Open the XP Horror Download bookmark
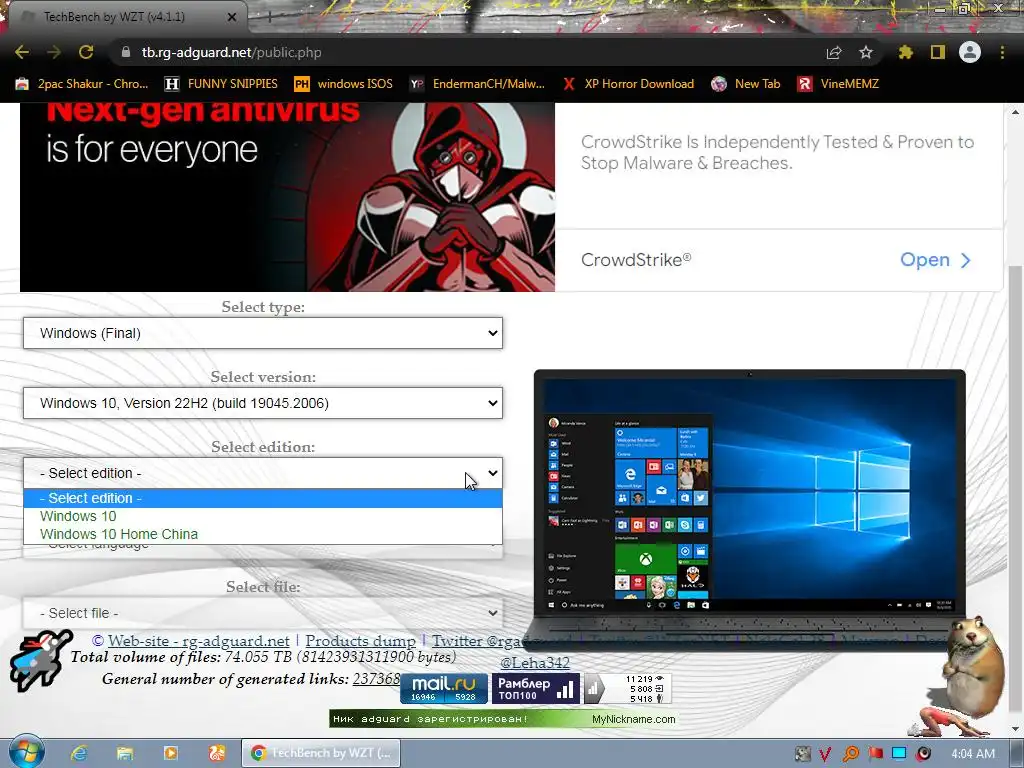 pos(628,84)
